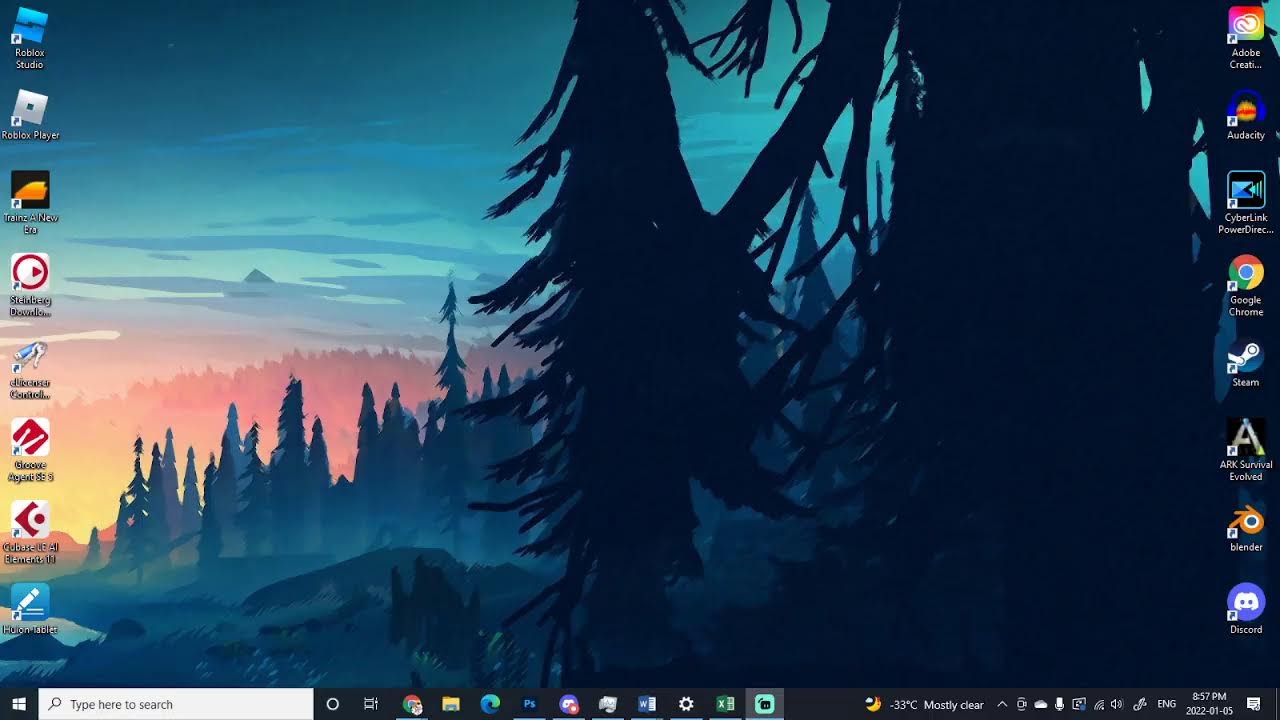
Task: Open File Explorer from the taskbar
Action: (x=451, y=704)
